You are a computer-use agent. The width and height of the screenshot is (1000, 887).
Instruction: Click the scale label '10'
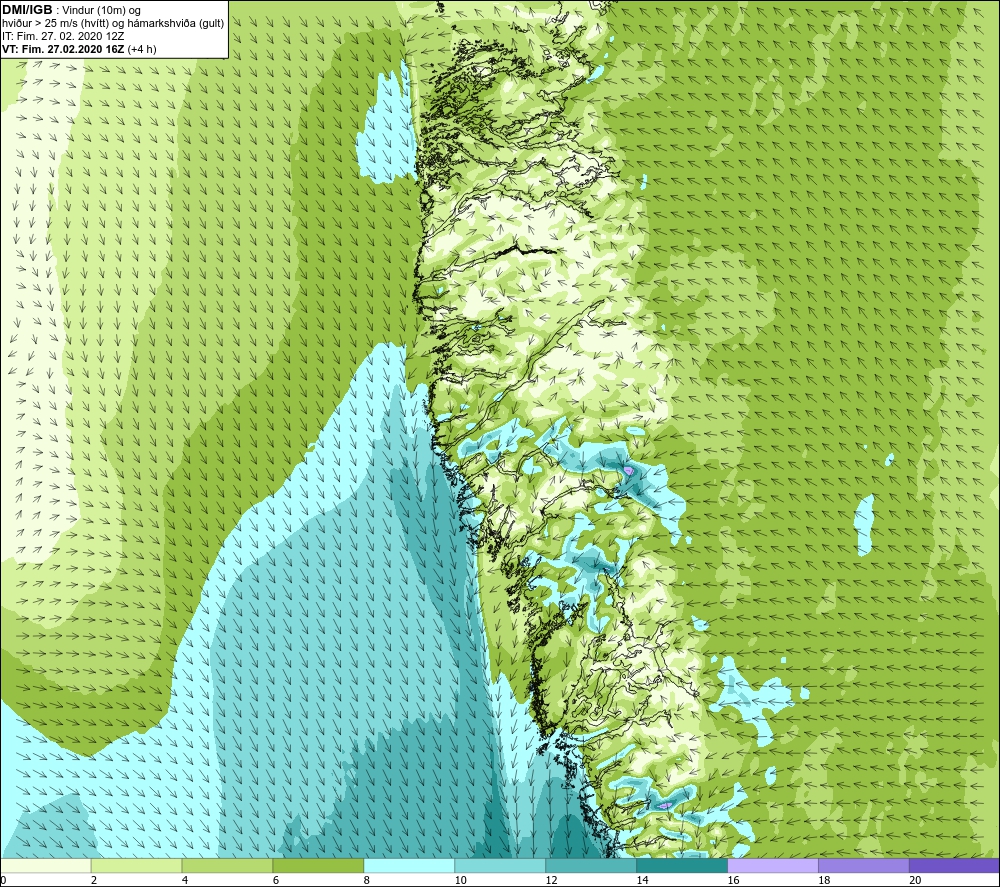tap(460, 880)
